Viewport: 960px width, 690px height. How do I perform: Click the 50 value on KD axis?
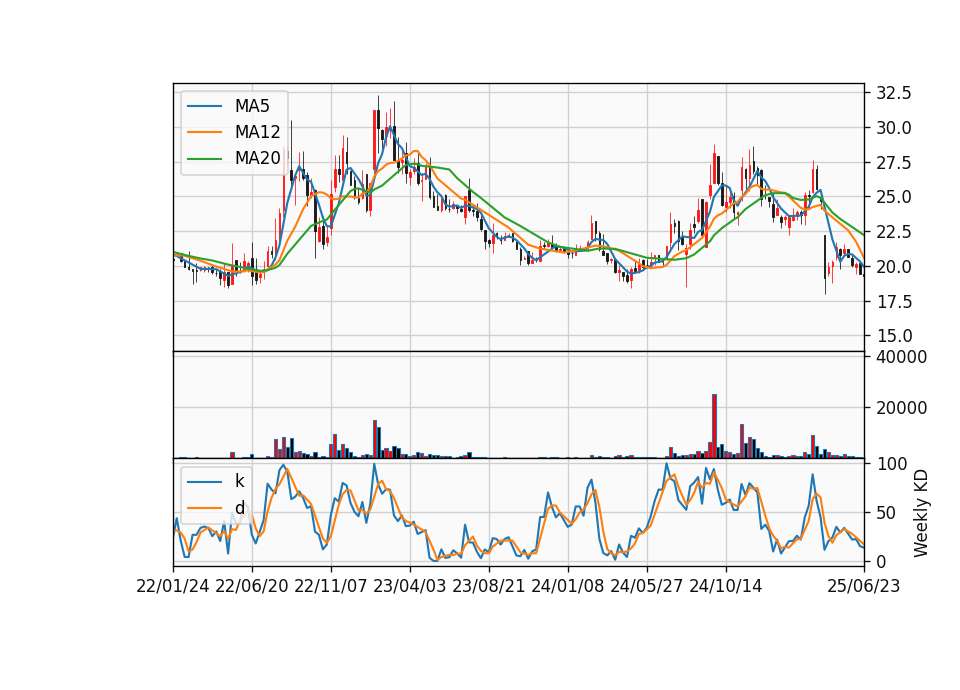tap(885, 513)
